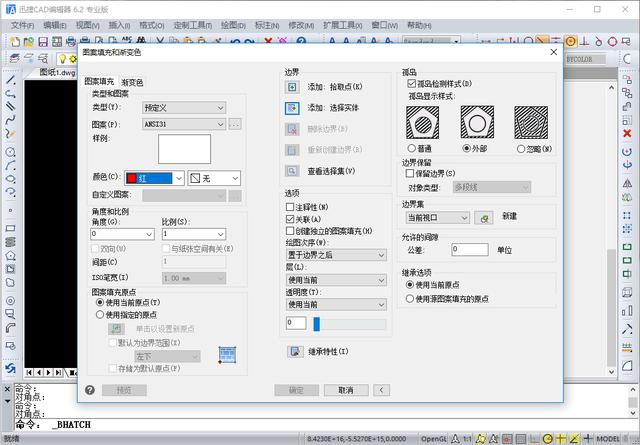Select the line tool in left toolbar

[10, 80]
